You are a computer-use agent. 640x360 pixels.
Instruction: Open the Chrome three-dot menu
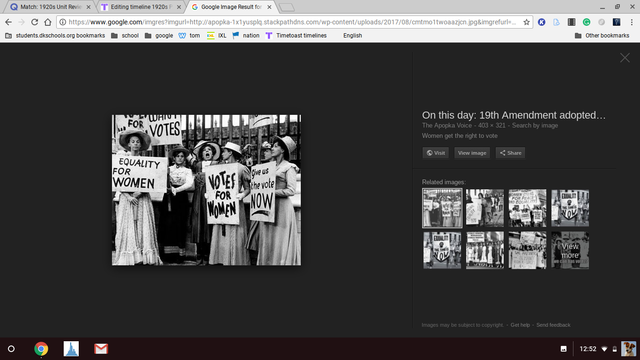tap(631, 22)
